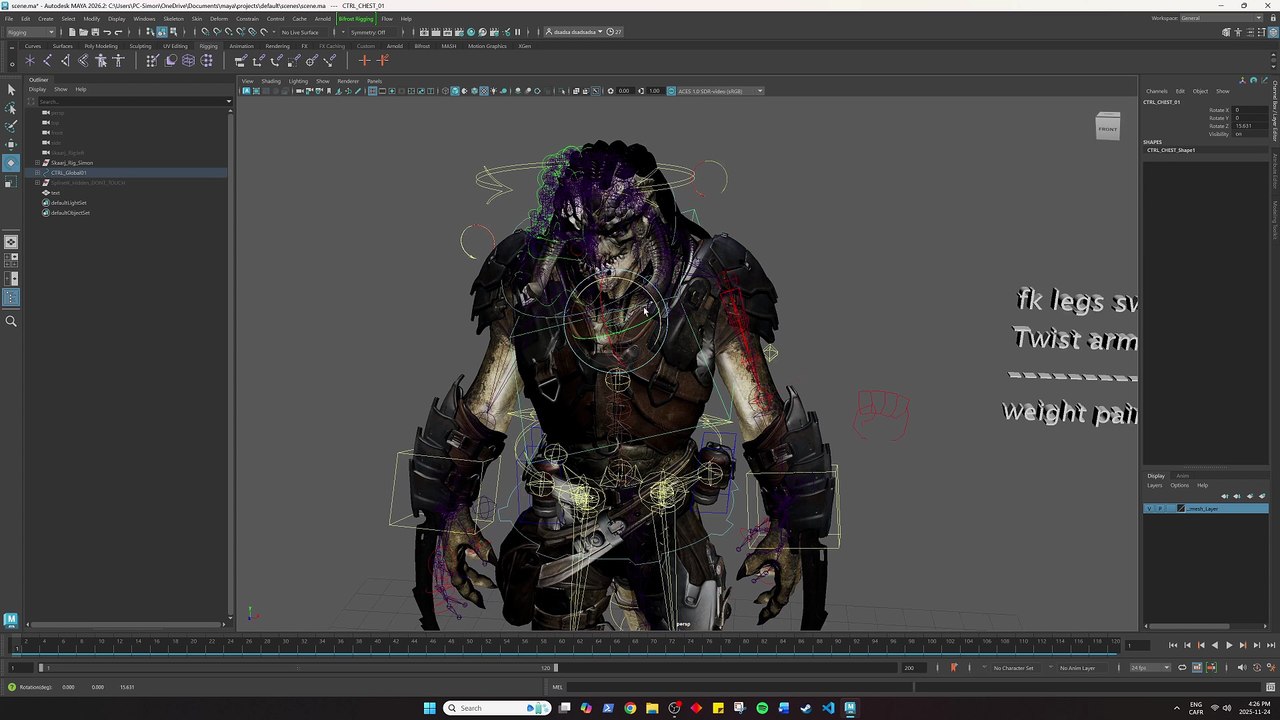Activate the Rotate tool in toolbox
Viewport: 1280px width, 720px height.
pyautogui.click(x=11, y=162)
